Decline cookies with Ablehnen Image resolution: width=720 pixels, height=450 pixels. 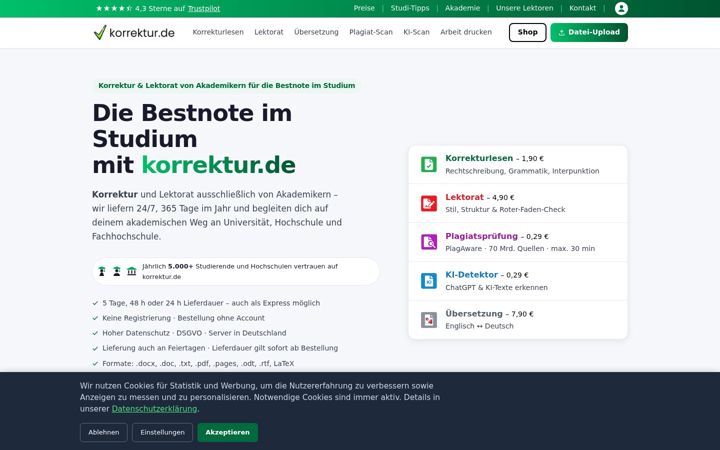tap(104, 433)
